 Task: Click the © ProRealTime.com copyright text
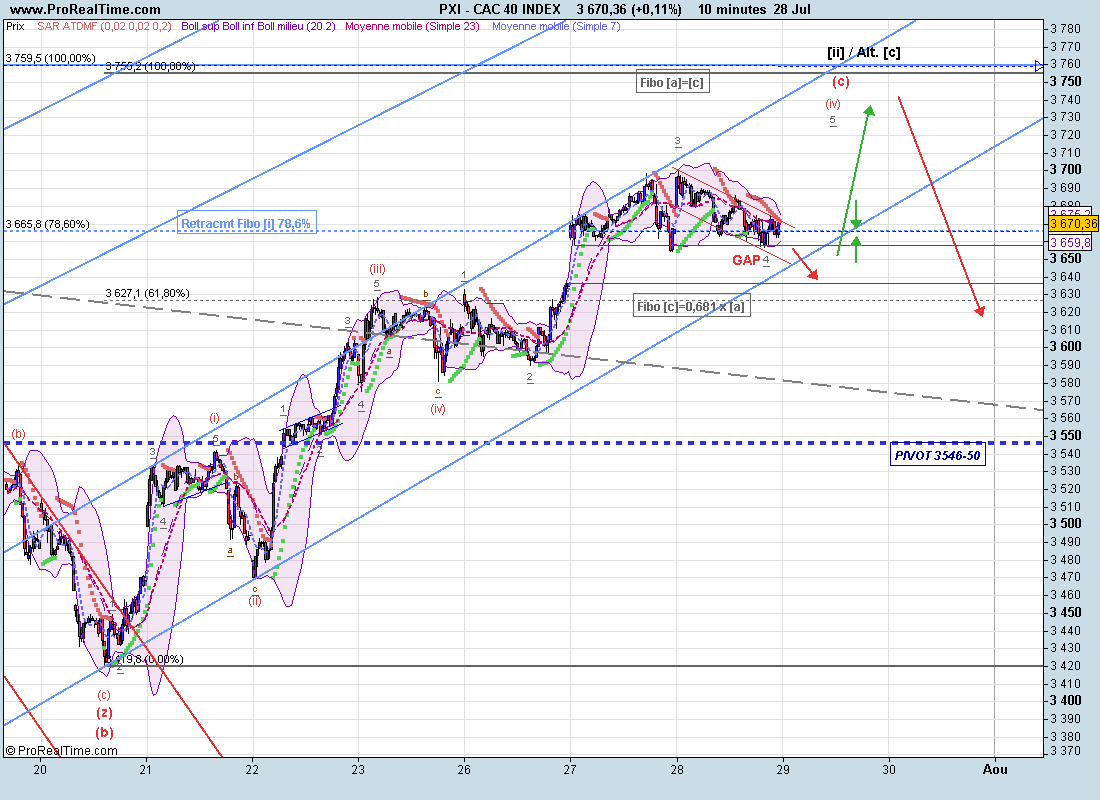pos(61,751)
